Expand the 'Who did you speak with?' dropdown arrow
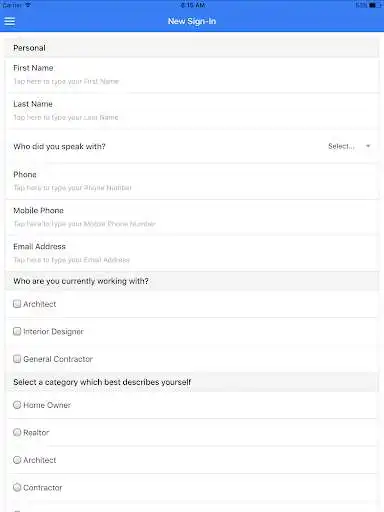 pos(368,146)
